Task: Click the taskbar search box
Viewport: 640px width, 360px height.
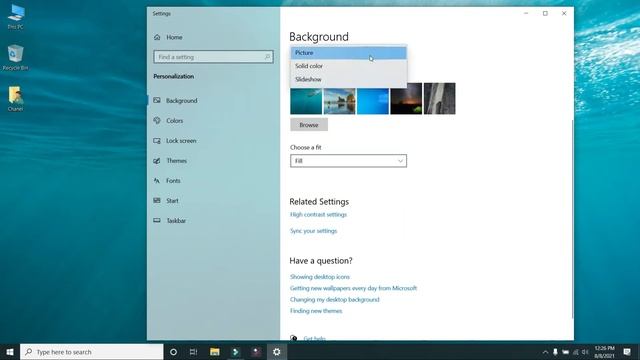Action: point(92,352)
